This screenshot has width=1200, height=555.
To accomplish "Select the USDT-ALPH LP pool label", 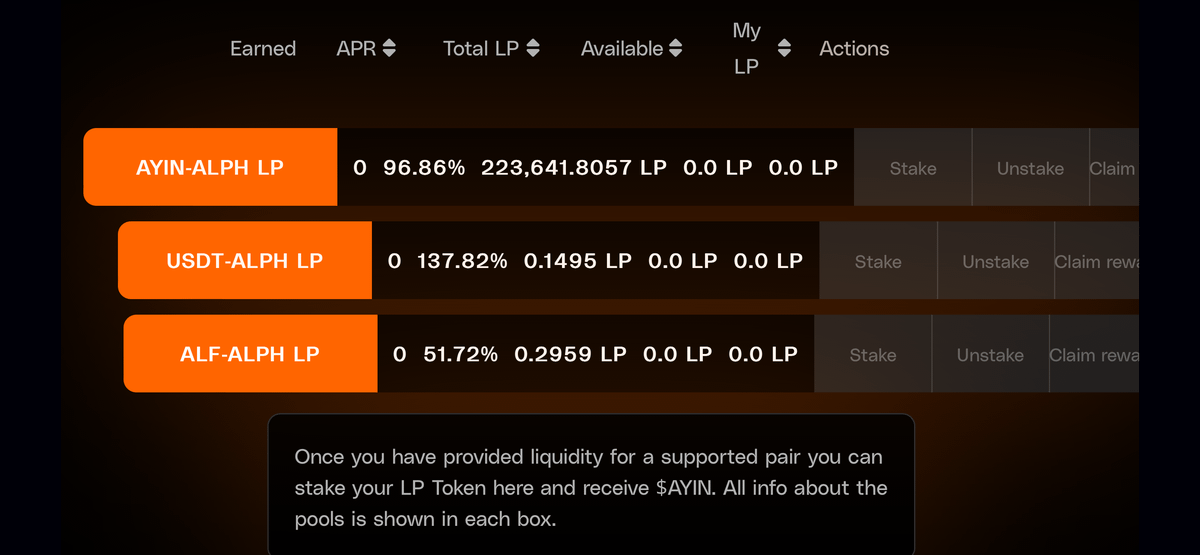I will (245, 261).
